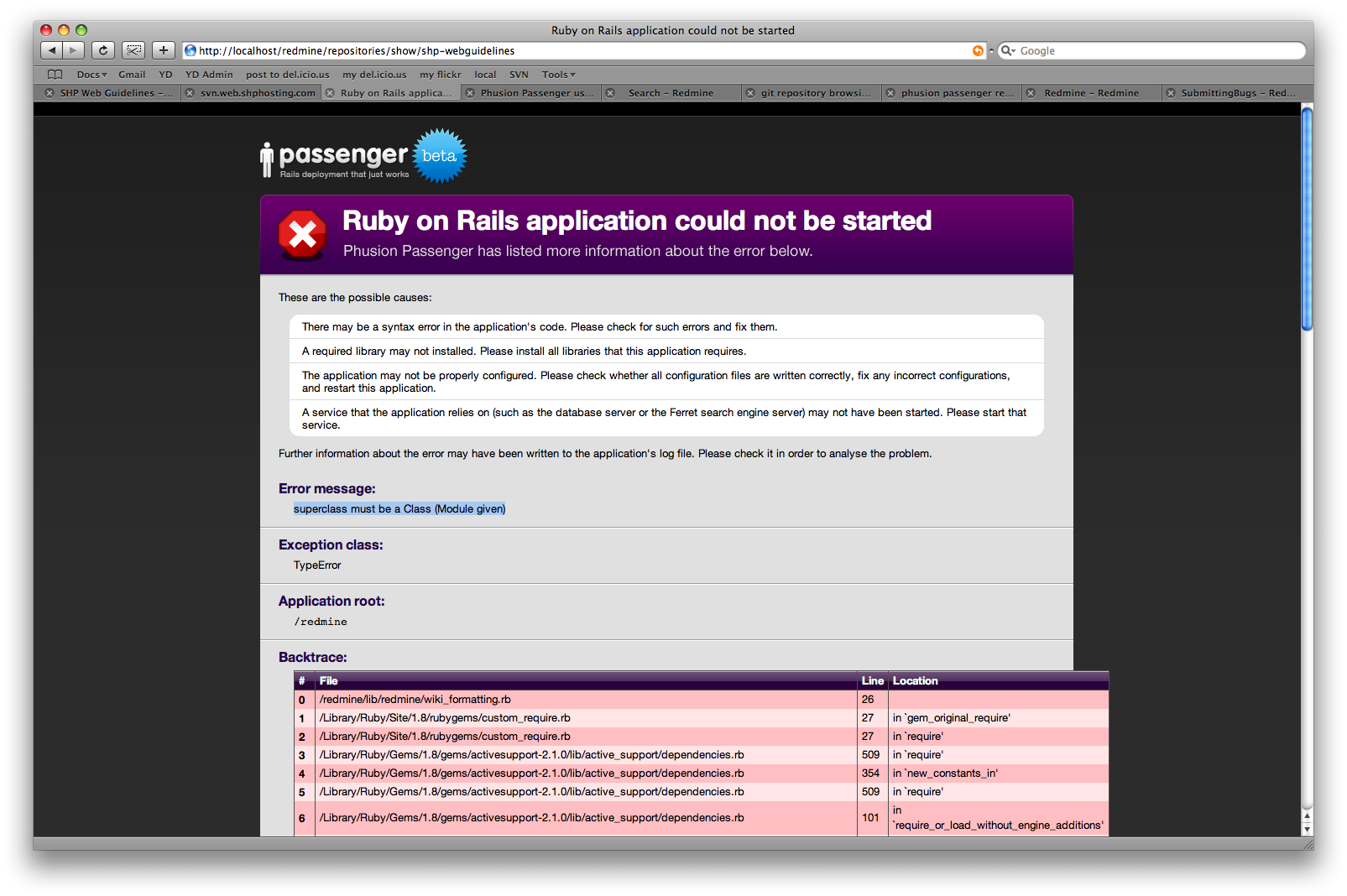This screenshot has height=896, width=1347.
Task: Open the my del.icio.us bookmark
Action: (374, 74)
